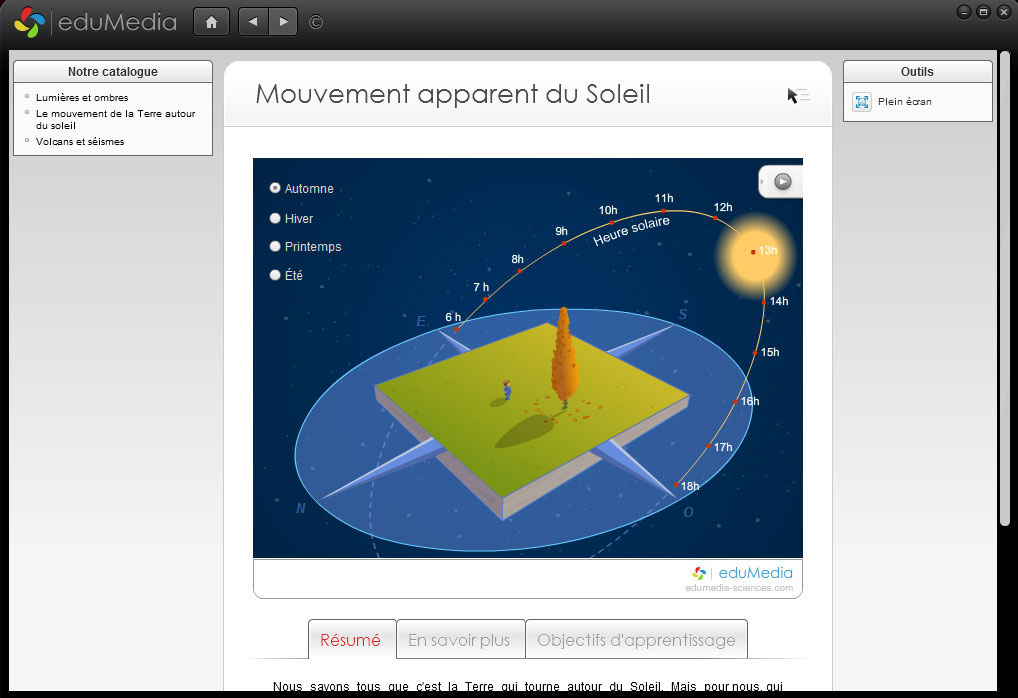Expand the side tab next to play button
1018x698 pixels.
click(762, 182)
